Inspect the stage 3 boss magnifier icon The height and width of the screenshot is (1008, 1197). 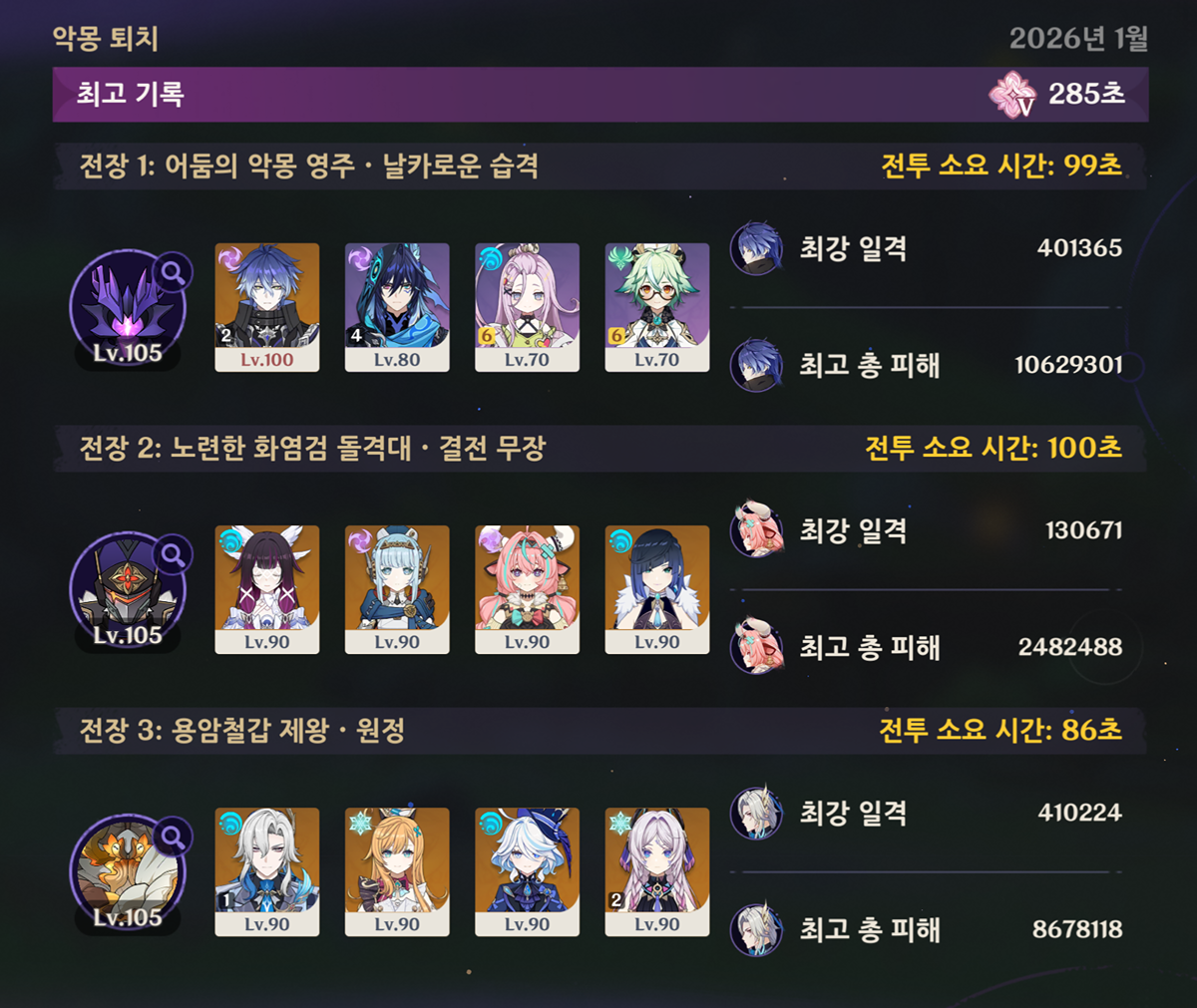click(173, 836)
